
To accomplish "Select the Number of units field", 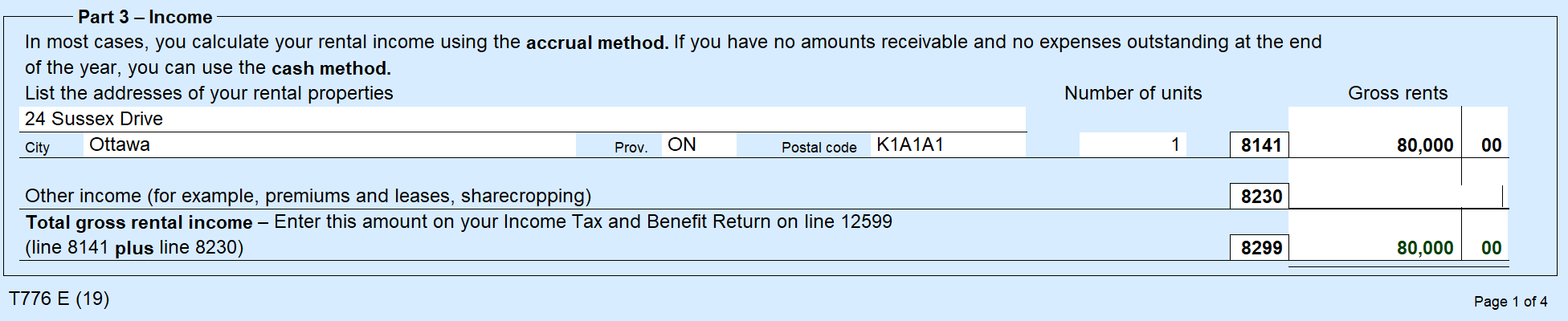I will [1133, 145].
